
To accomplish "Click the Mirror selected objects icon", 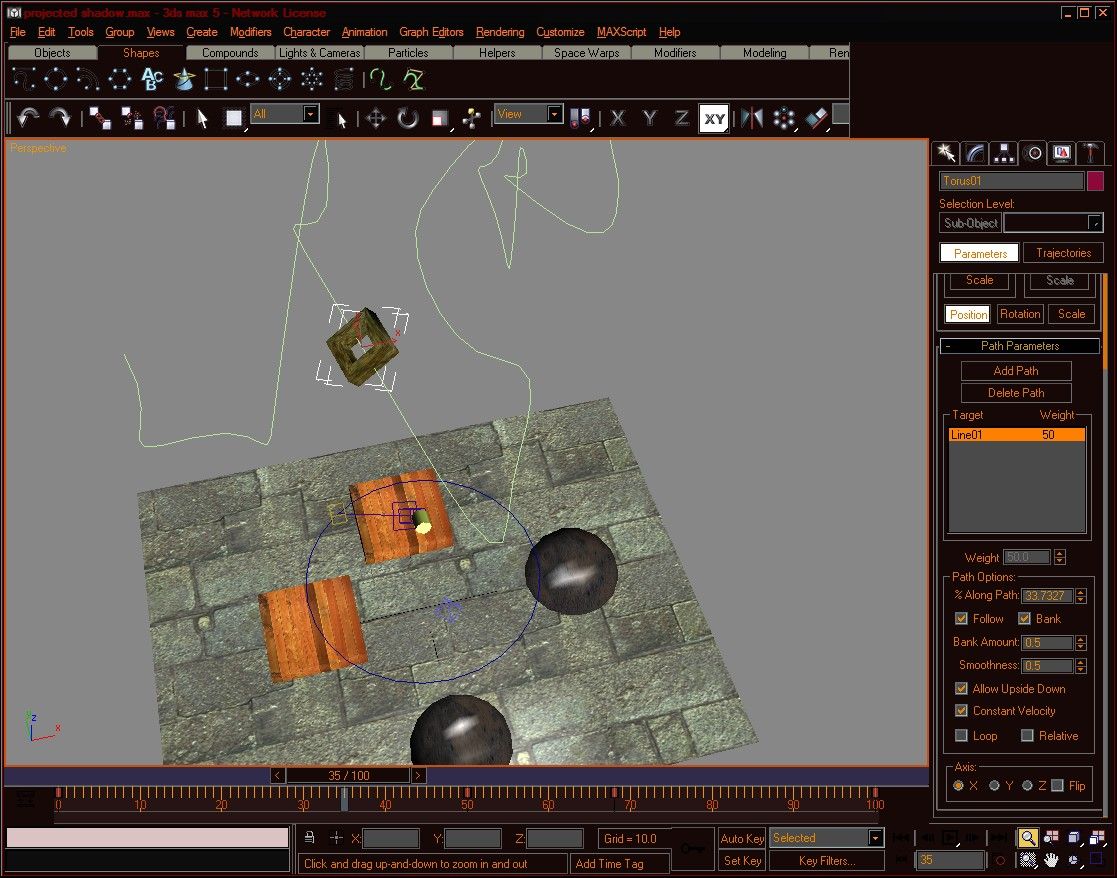I will 752,118.
